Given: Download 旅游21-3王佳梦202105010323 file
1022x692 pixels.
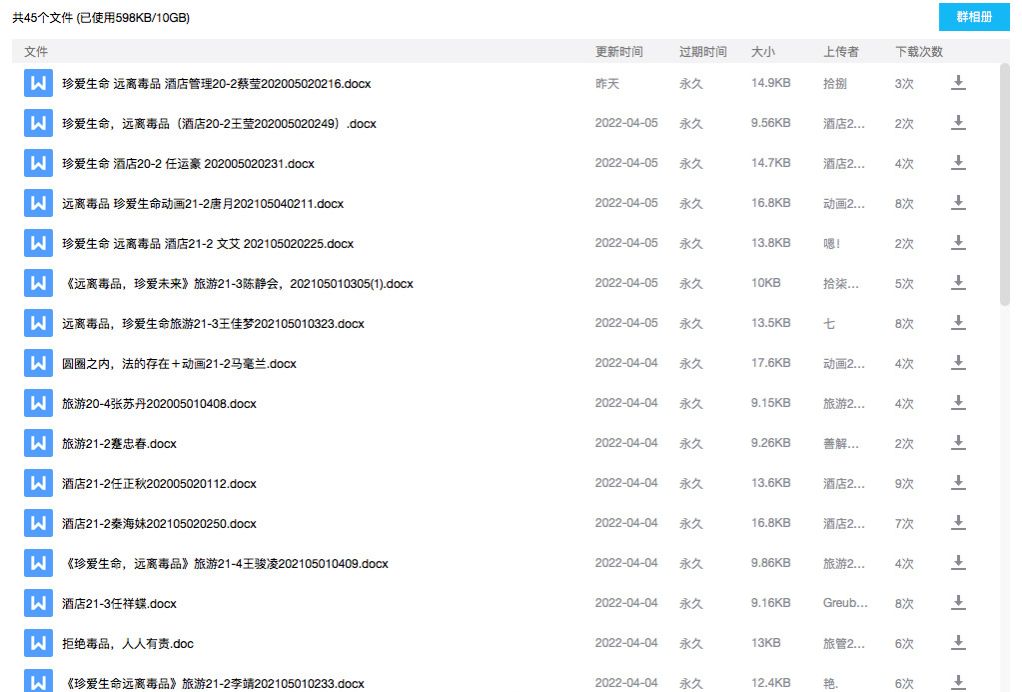Looking at the screenshot, I should point(958,323).
